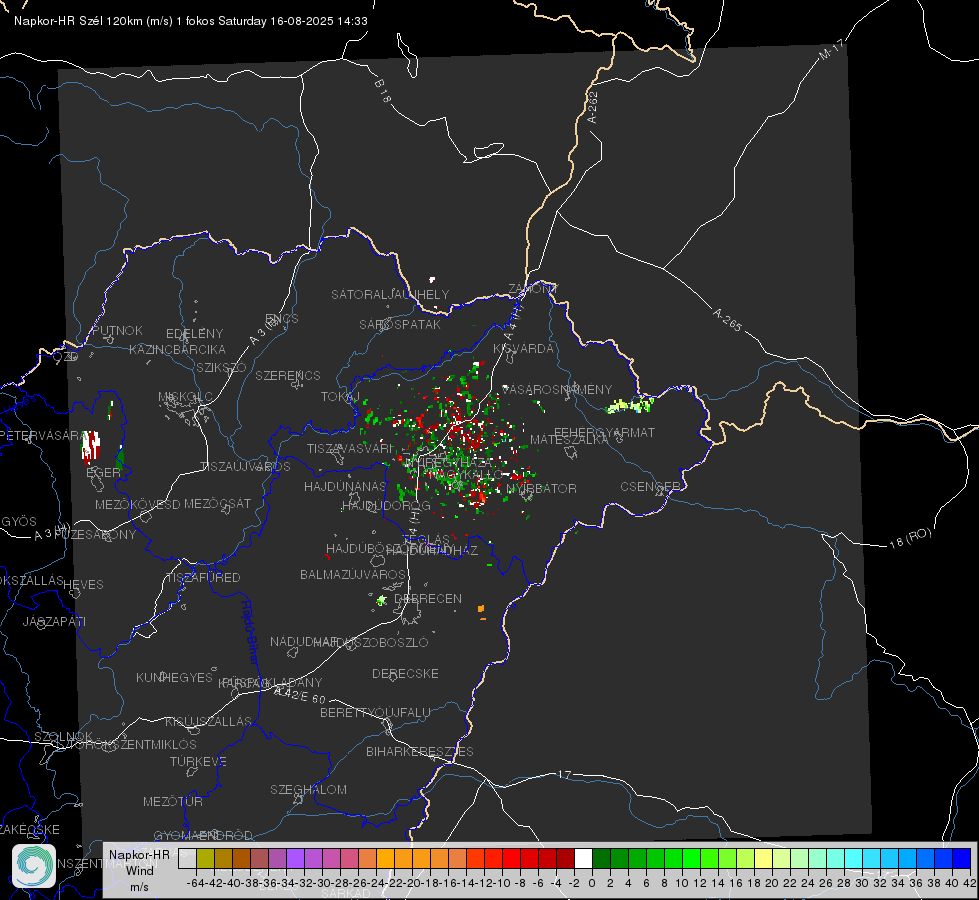
Task: Click the B 18 road label
Action: [x=382, y=91]
